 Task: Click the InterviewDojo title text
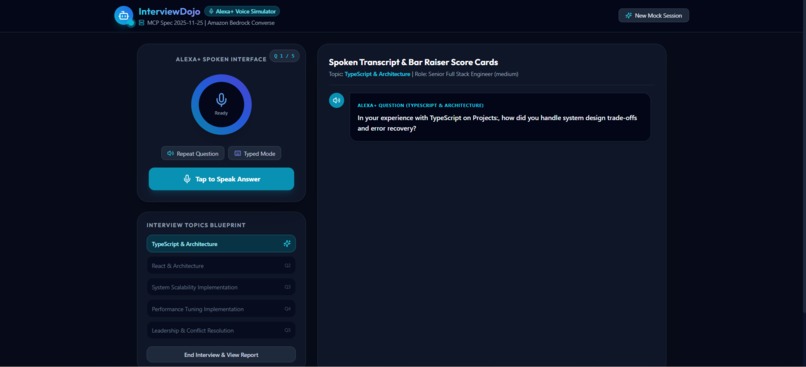pos(169,11)
